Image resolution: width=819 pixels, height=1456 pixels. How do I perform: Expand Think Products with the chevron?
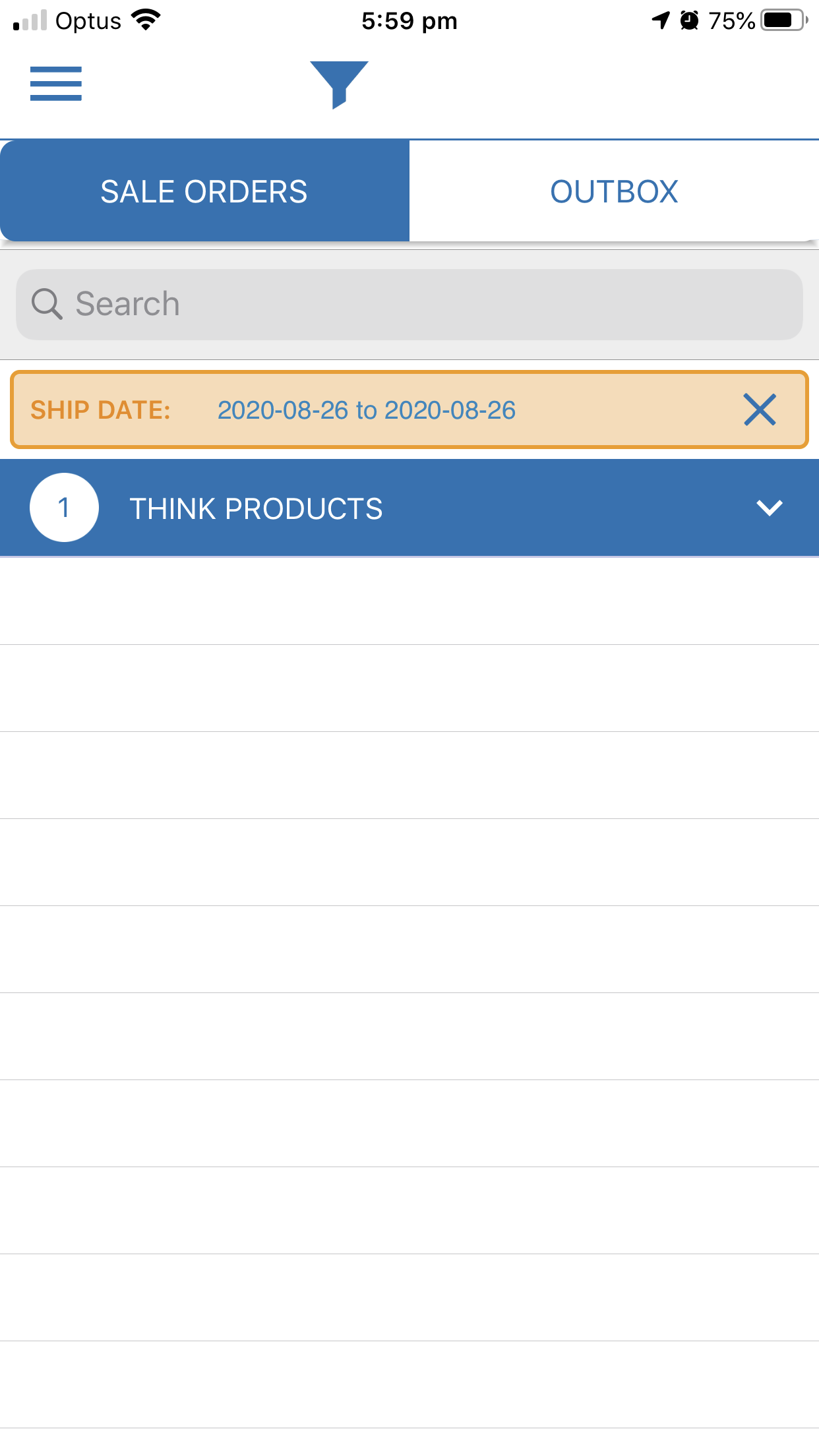pyautogui.click(x=769, y=508)
